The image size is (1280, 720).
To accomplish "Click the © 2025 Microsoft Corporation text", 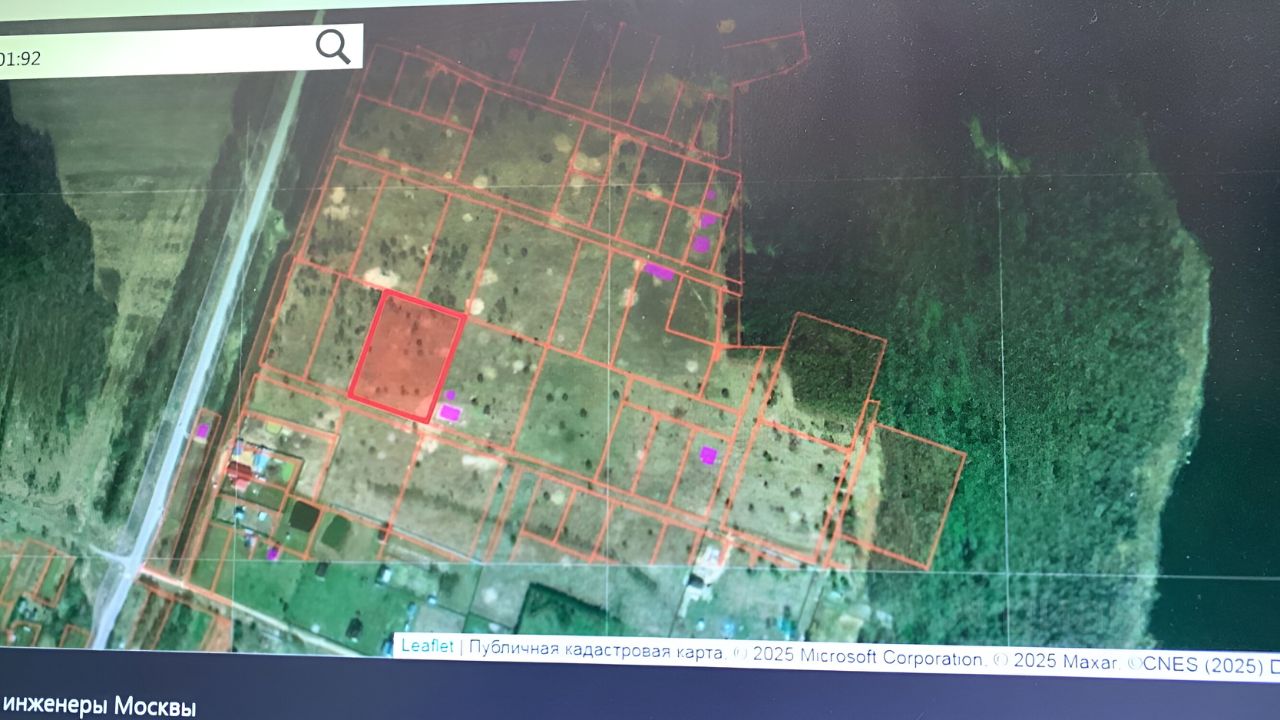I will (860, 659).
